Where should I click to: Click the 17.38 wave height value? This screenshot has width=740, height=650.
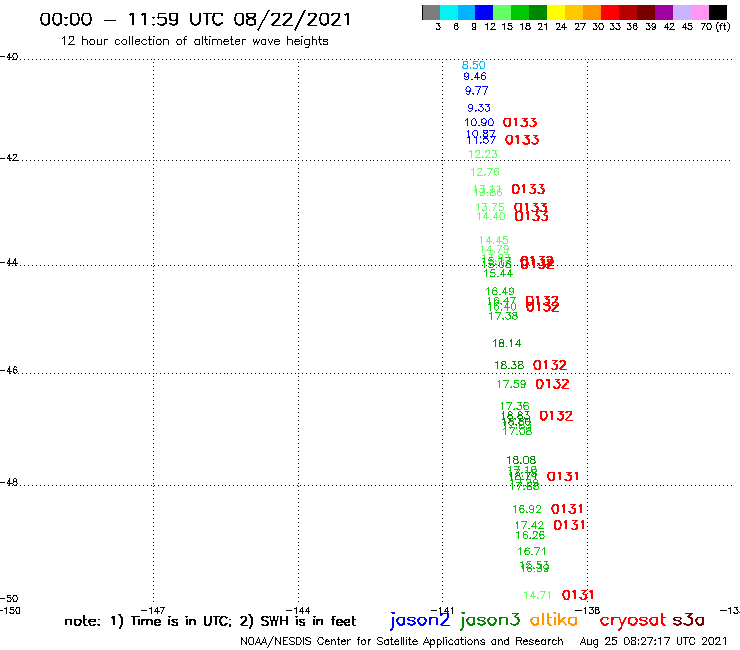pos(503,316)
